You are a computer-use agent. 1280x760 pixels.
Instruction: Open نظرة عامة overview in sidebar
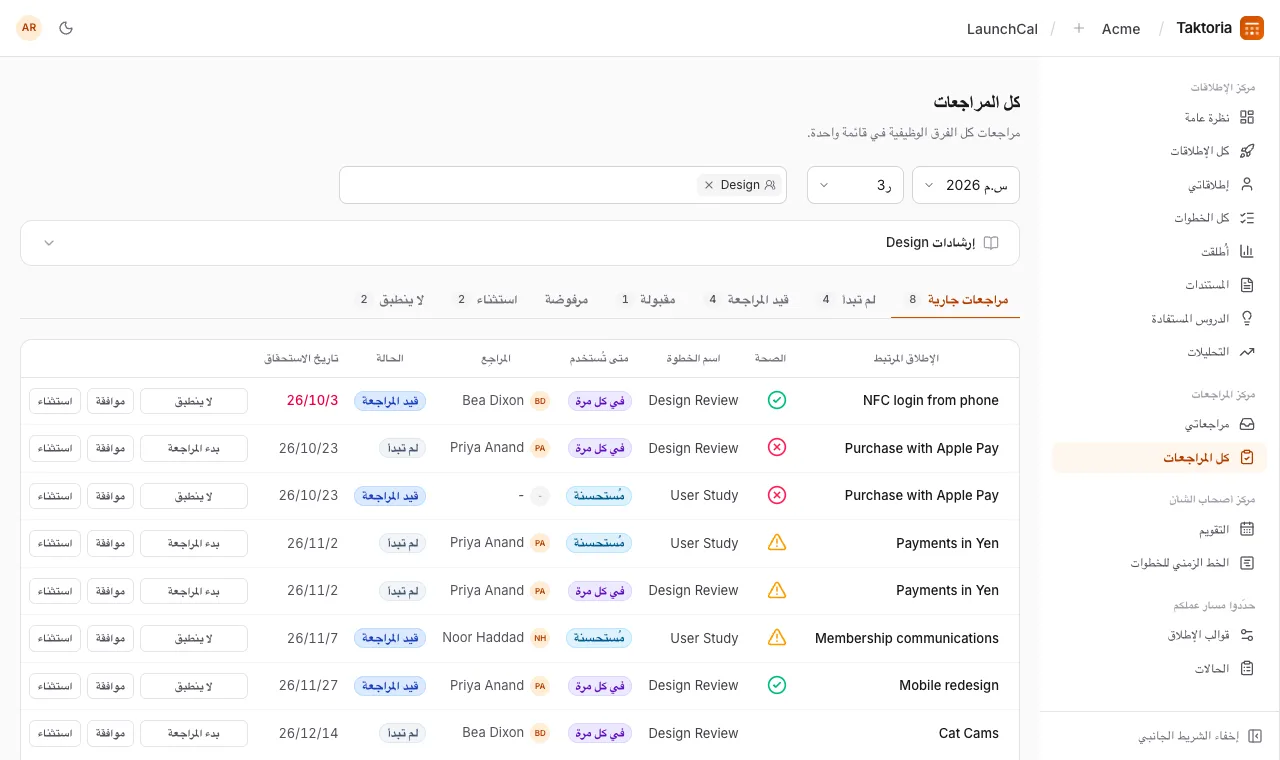click(x=1159, y=117)
